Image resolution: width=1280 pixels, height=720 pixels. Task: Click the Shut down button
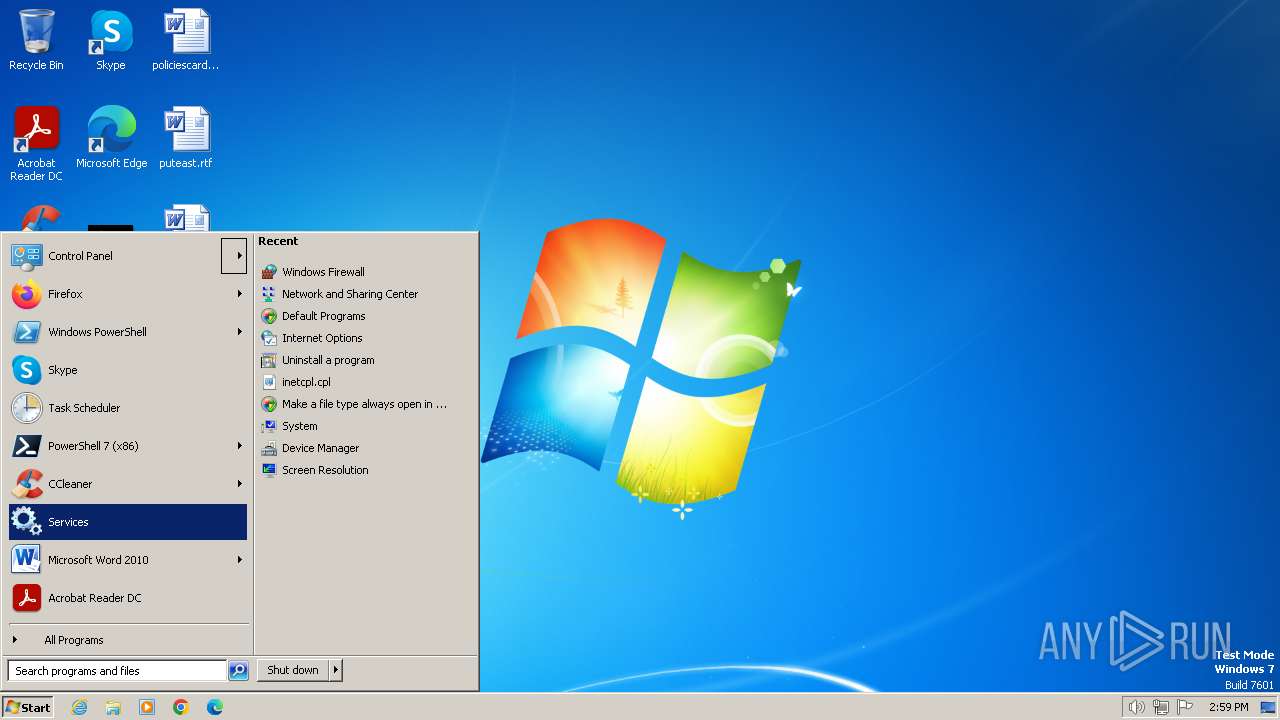coord(293,671)
